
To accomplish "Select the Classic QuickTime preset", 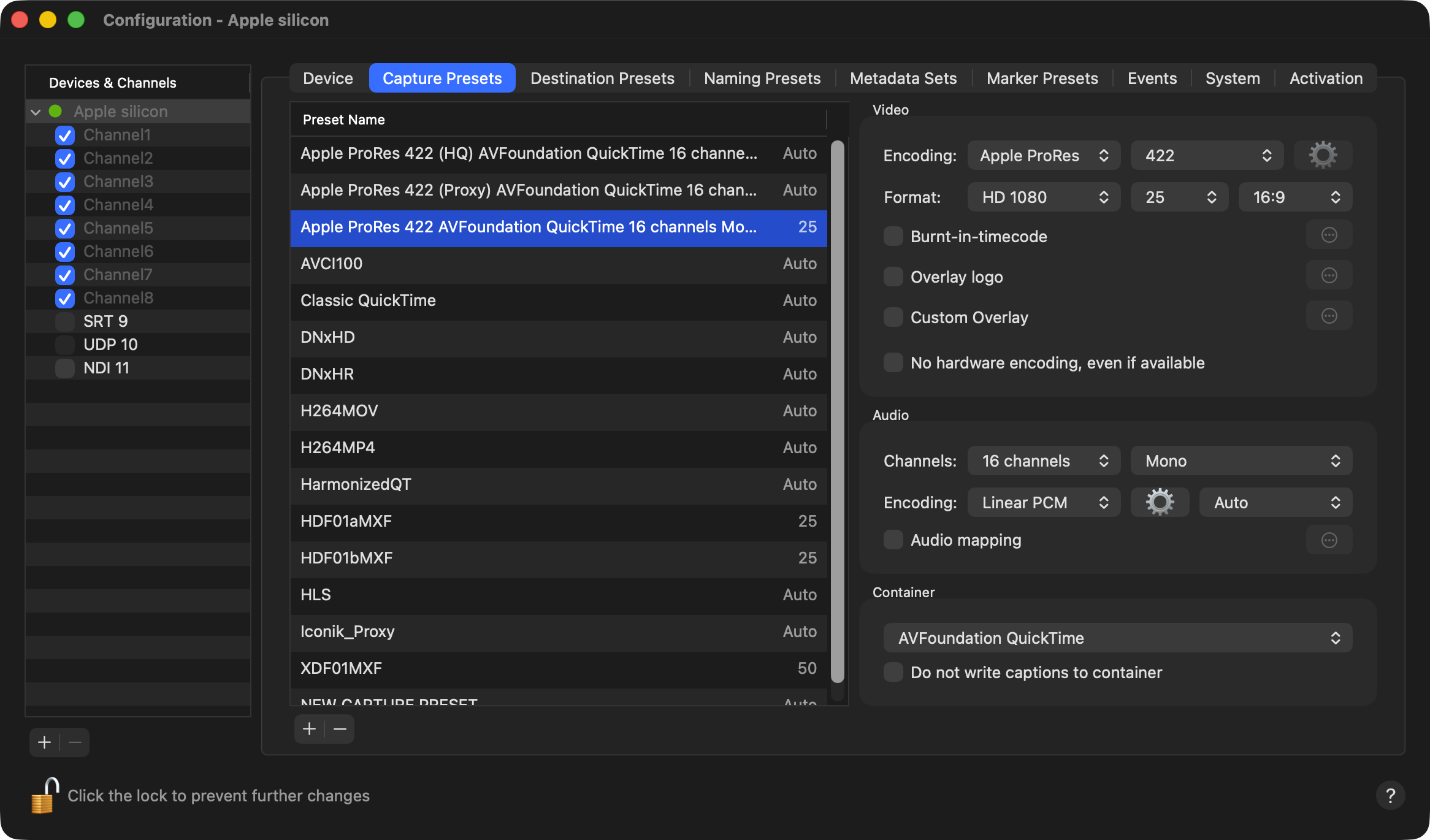I will pos(559,300).
